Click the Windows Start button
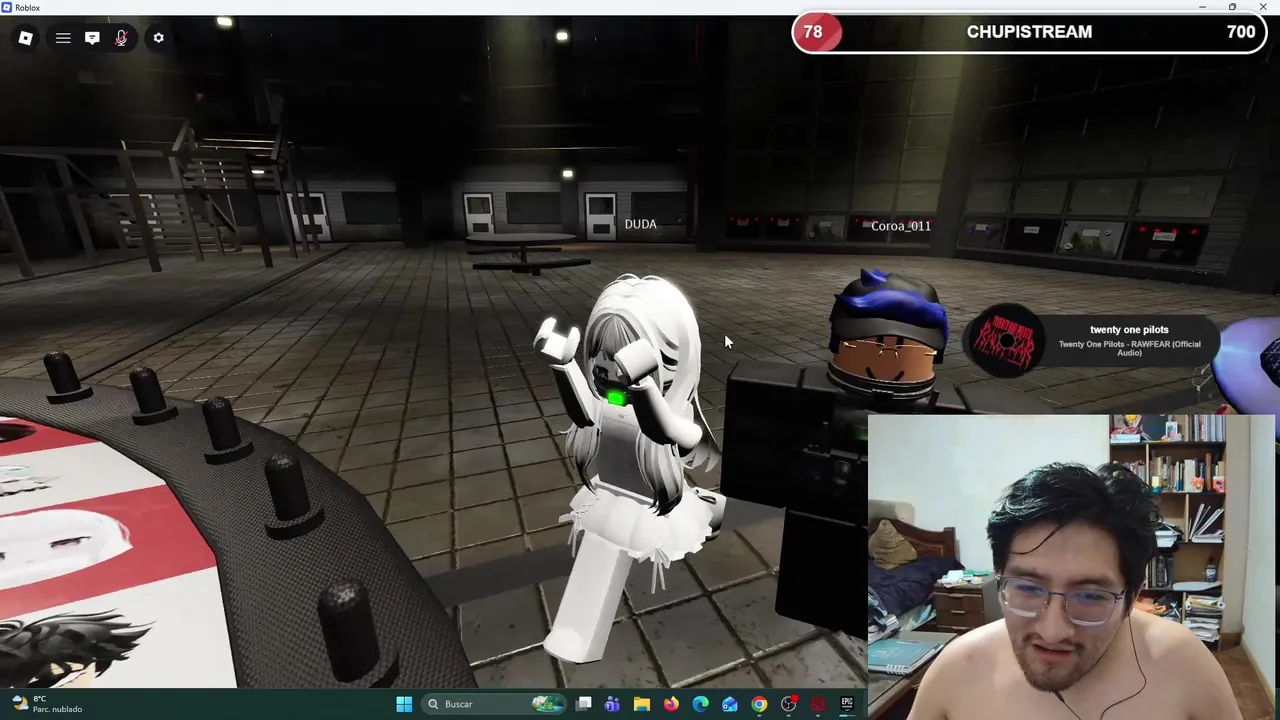1280x720 pixels. point(404,704)
